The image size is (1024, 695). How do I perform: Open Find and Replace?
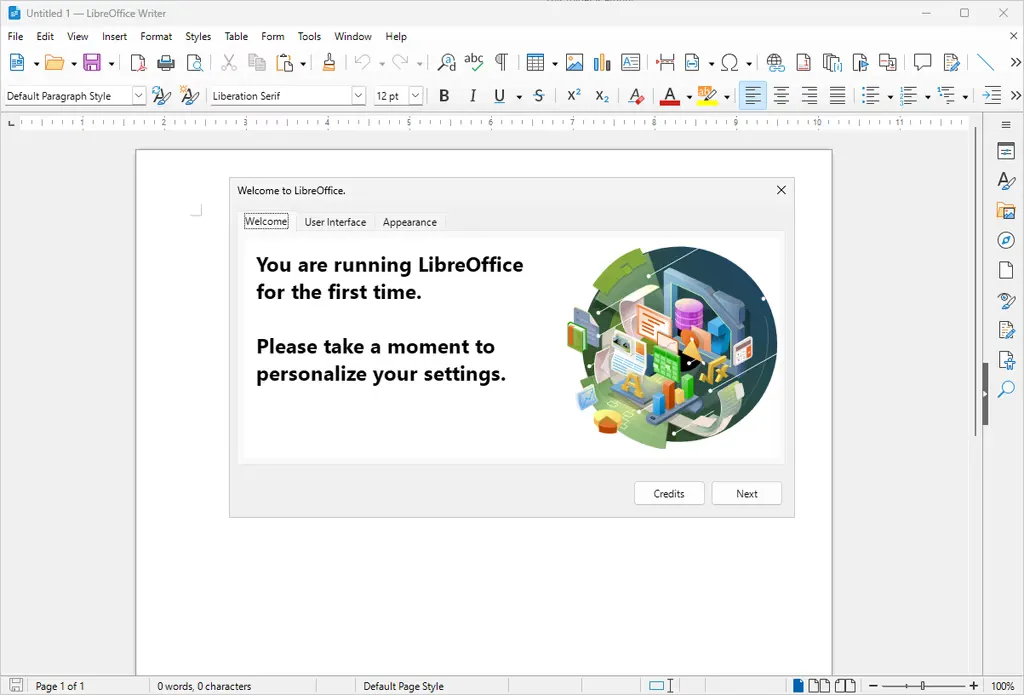pyautogui.click(x=447, y=63)
